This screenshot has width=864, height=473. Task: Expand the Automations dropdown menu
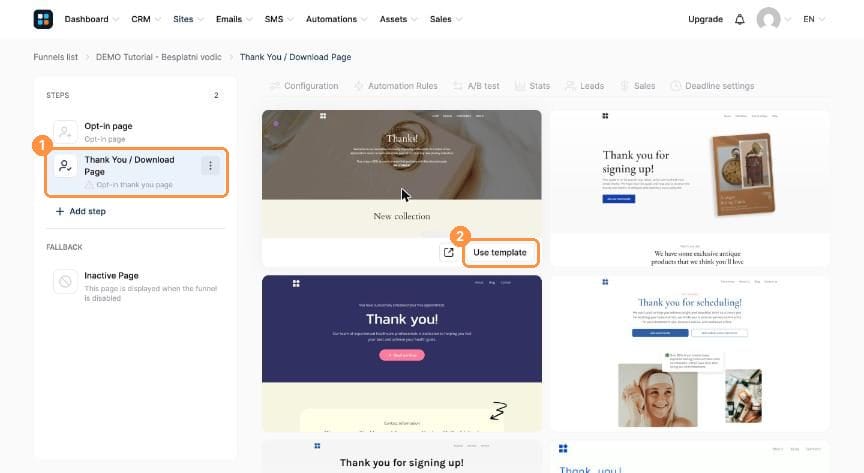336,19
